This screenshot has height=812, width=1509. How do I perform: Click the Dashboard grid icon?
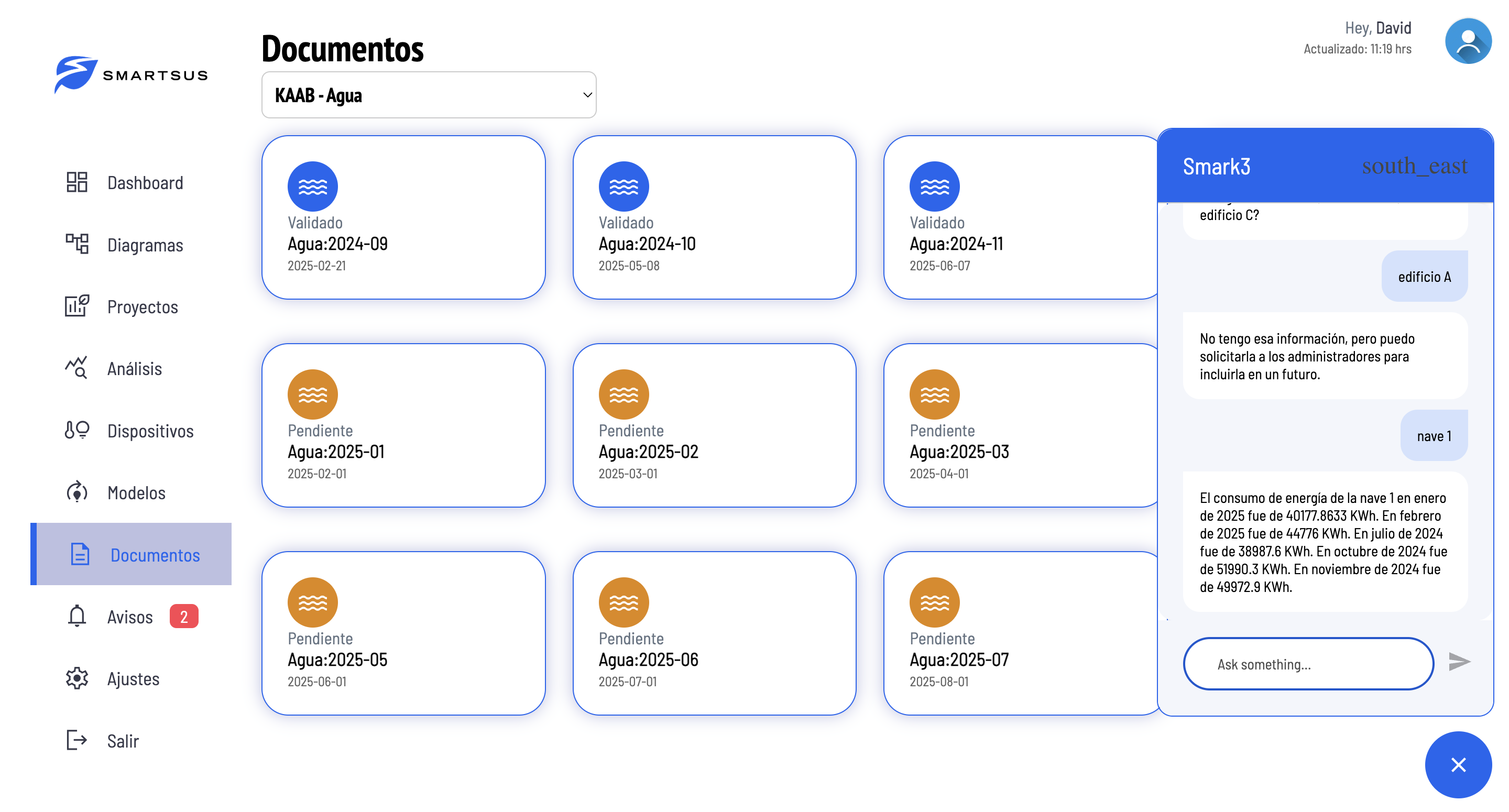click(x=76, y=182)
